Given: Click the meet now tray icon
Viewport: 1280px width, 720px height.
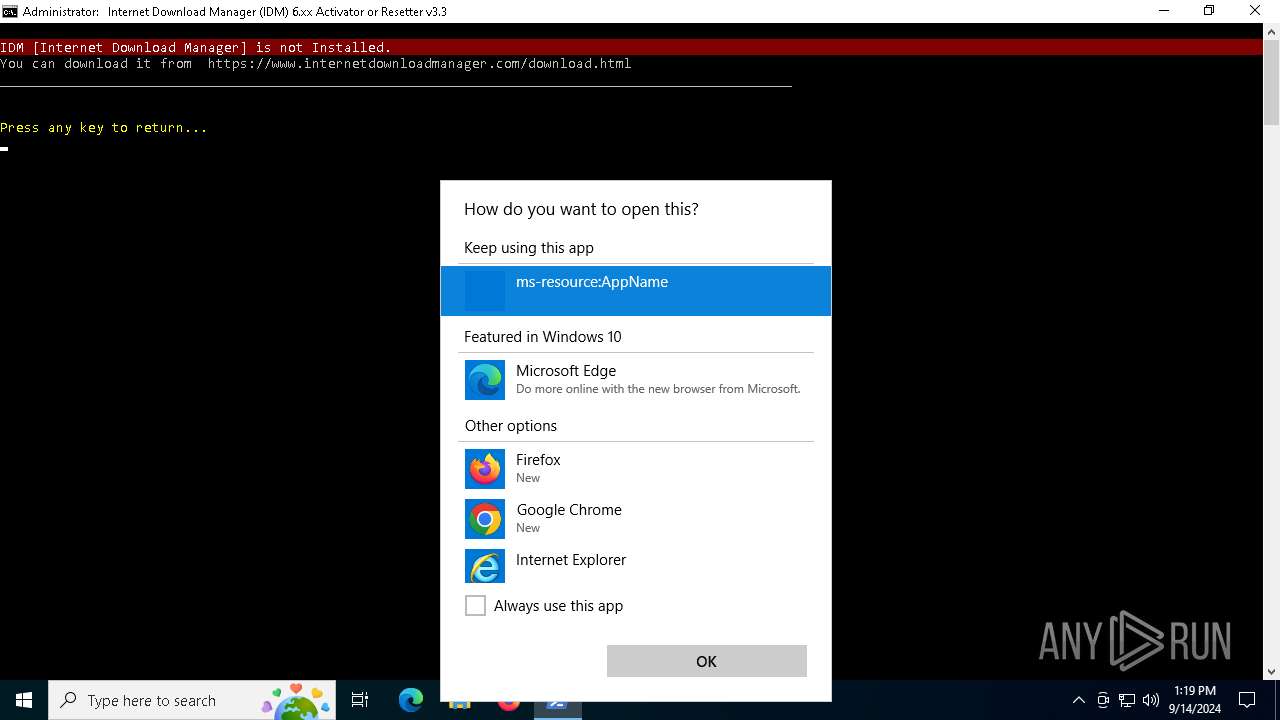Looking at the screenshot, I should click(1103, 700).
